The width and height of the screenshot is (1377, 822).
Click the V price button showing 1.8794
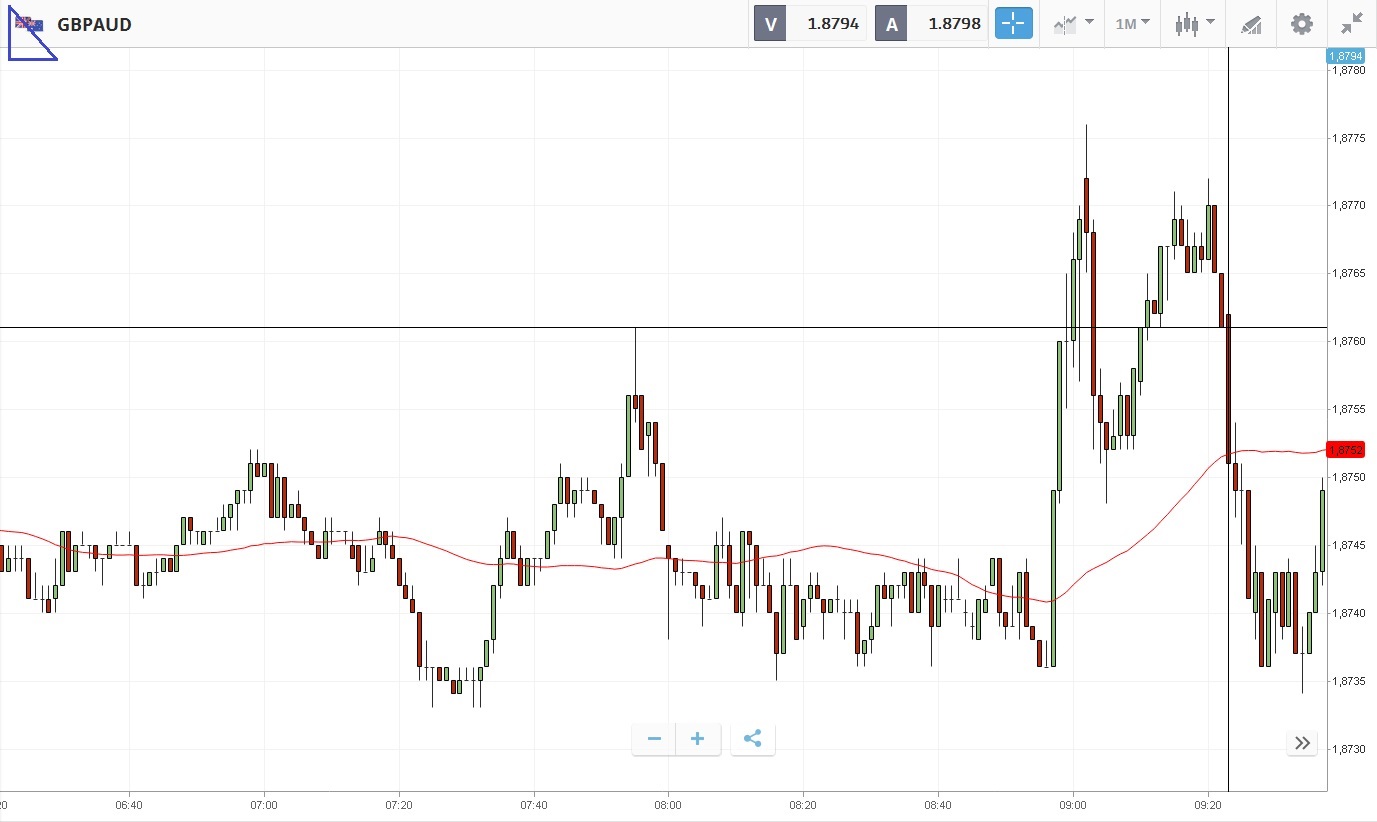pyautogui.click(x=810, y=23)
